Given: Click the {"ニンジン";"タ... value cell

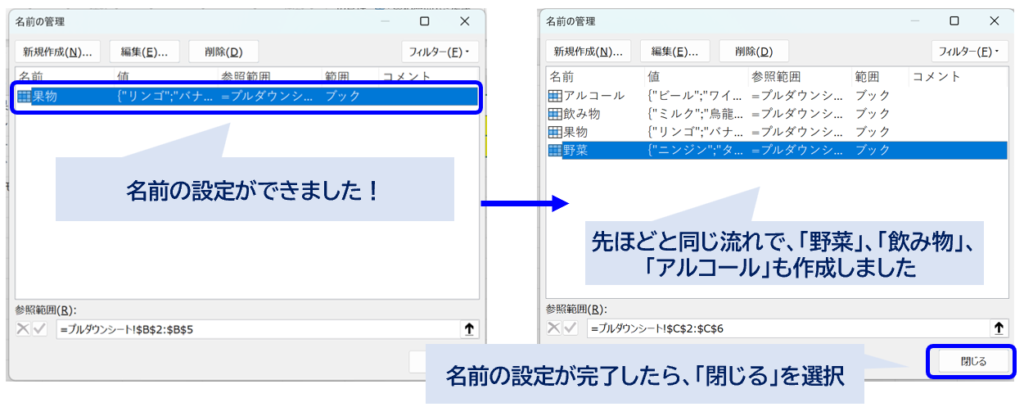Looking at the screenshot, I should click(x=696, y=150).
